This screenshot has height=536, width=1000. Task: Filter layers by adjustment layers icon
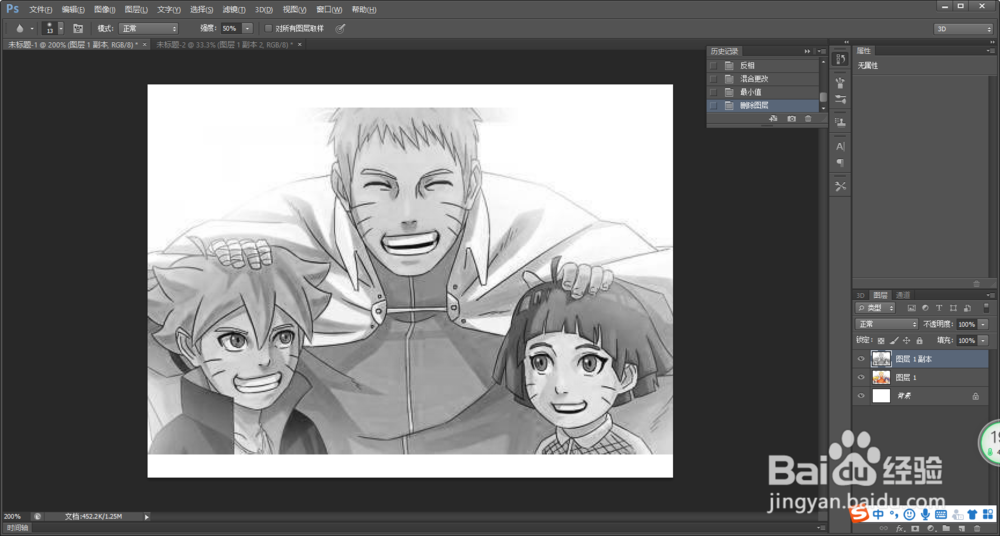(925, 308)
